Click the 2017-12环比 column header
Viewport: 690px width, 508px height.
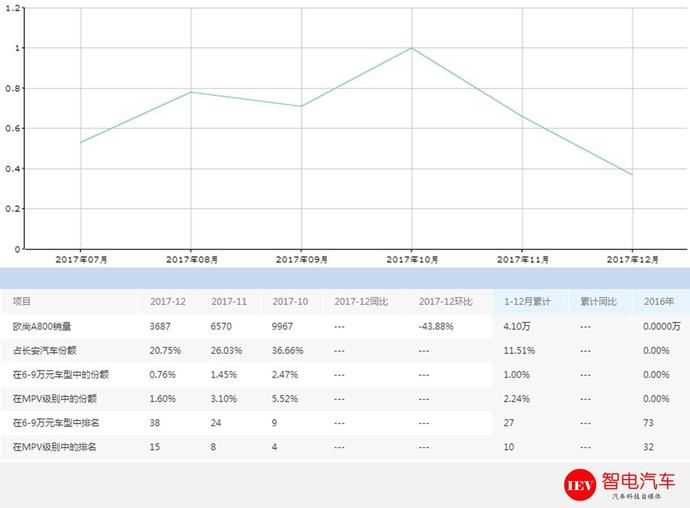coord(445,301)
